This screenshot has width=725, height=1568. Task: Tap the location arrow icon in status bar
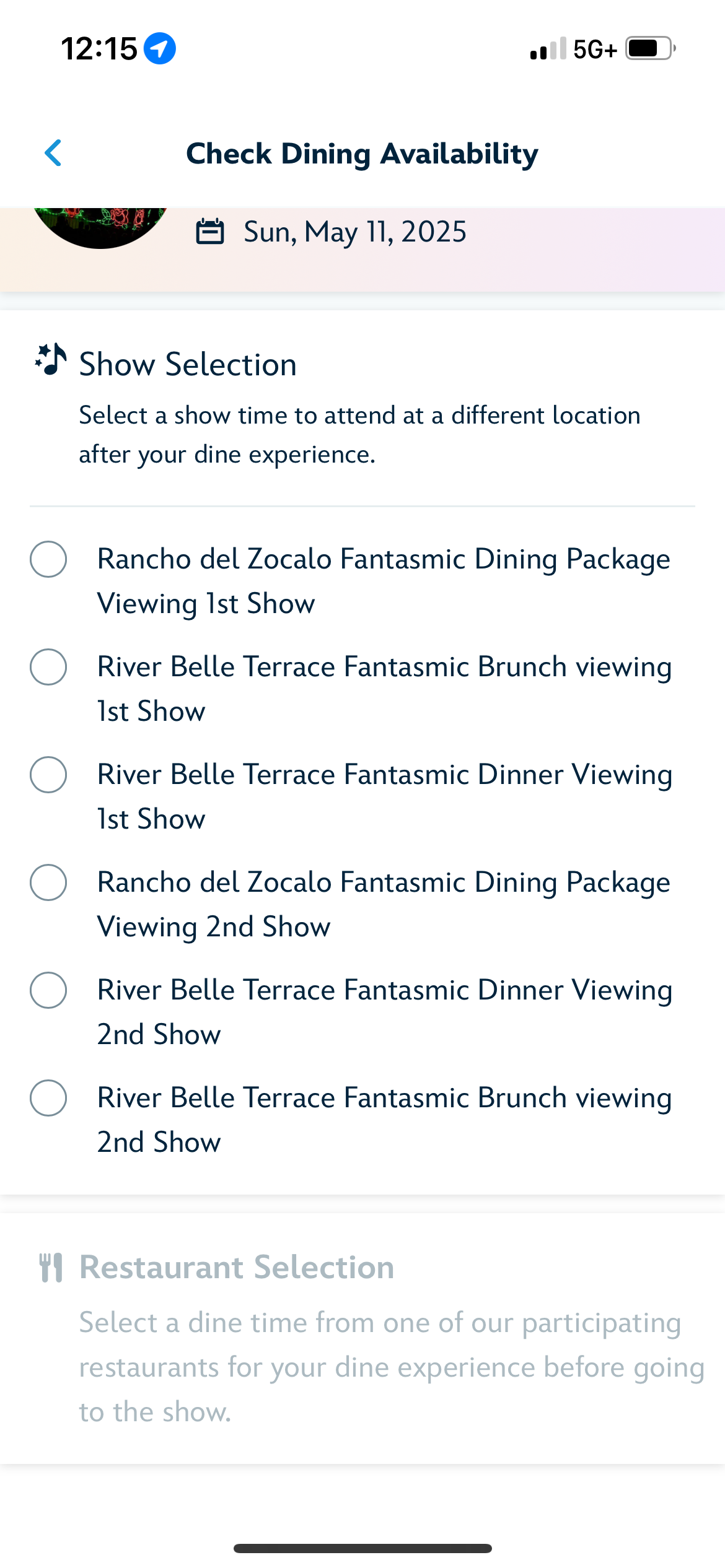click(160, 48)
